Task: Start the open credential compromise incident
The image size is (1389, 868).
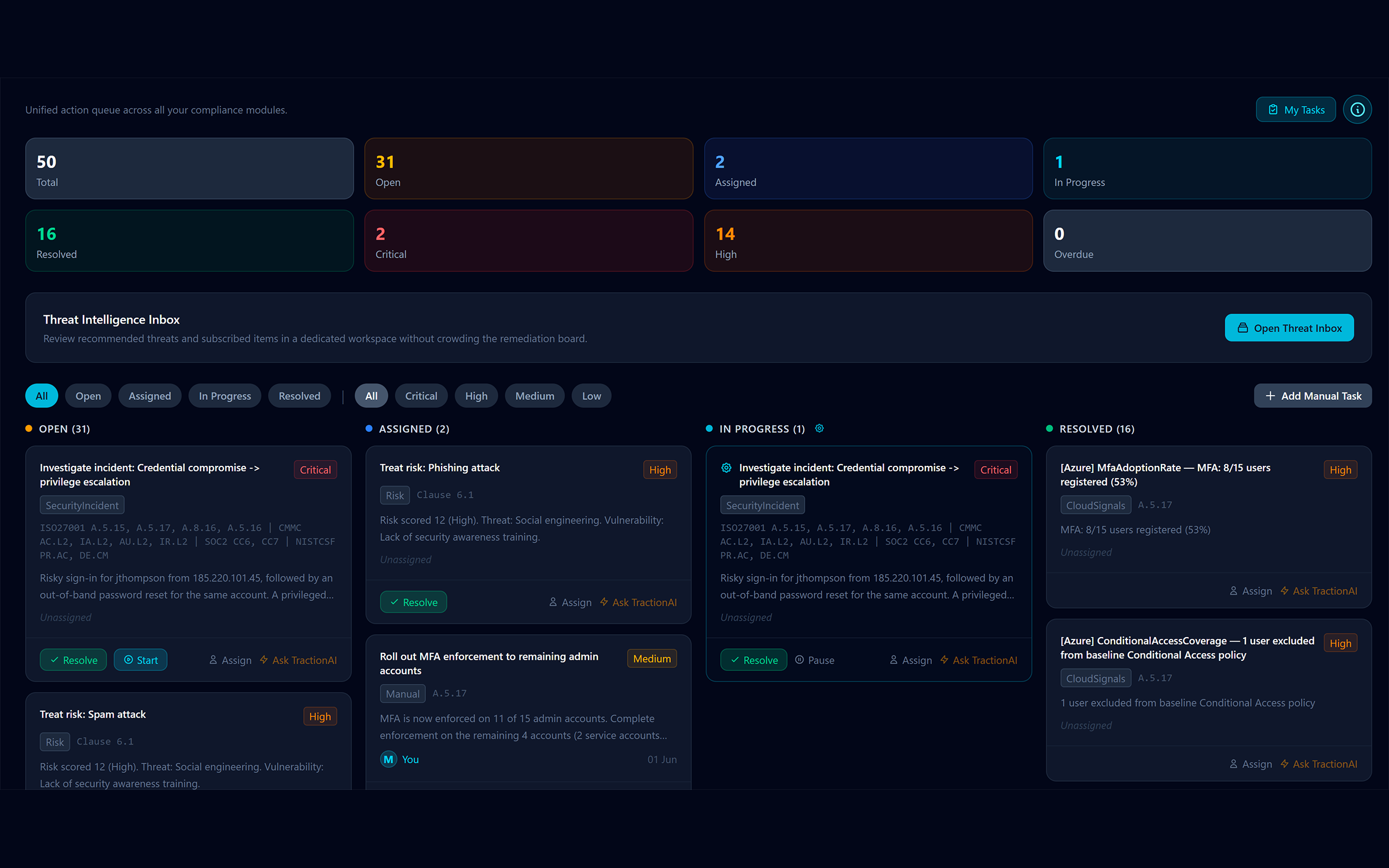Action: point(141,660)
